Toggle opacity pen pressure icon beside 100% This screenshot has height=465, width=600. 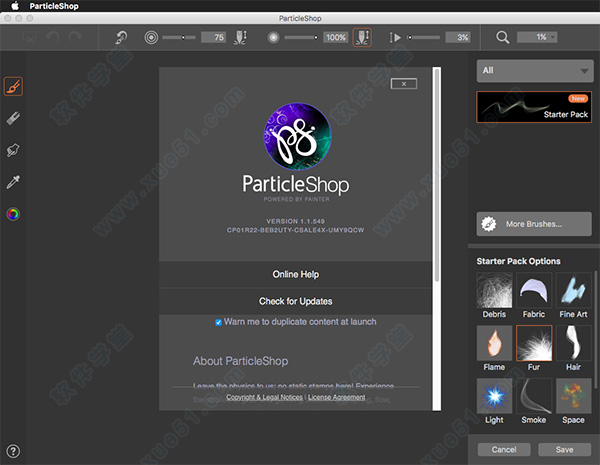pos(362,37)
